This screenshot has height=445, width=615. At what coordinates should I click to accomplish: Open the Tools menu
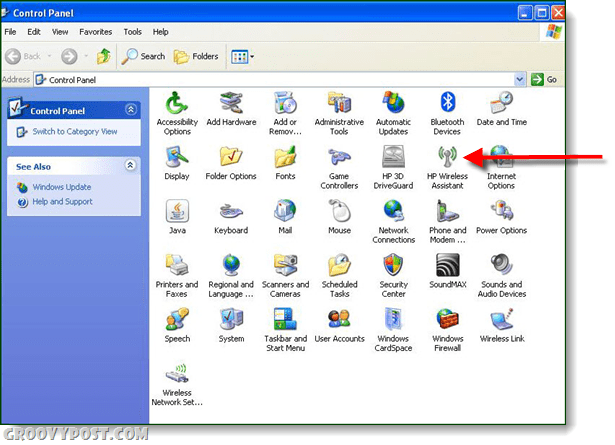(x=133, y=32)
